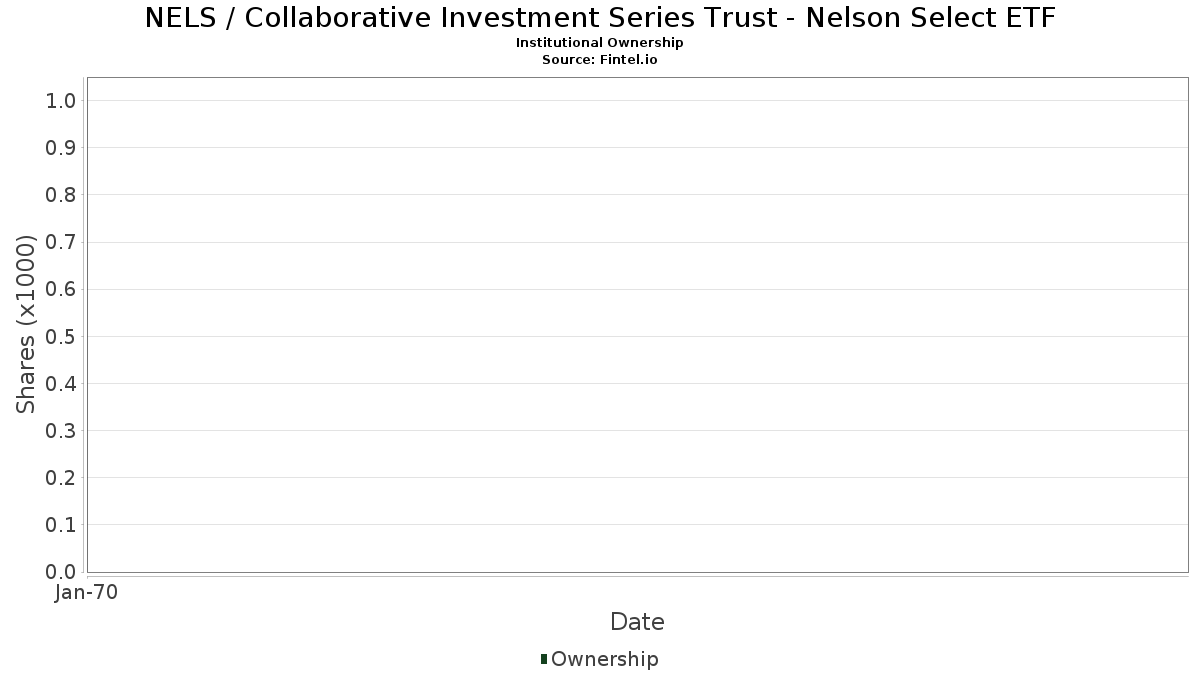1200x675 pixels.
Task: Select the 0.1 y-axis tick label
Action: click(x=61, y=525)
